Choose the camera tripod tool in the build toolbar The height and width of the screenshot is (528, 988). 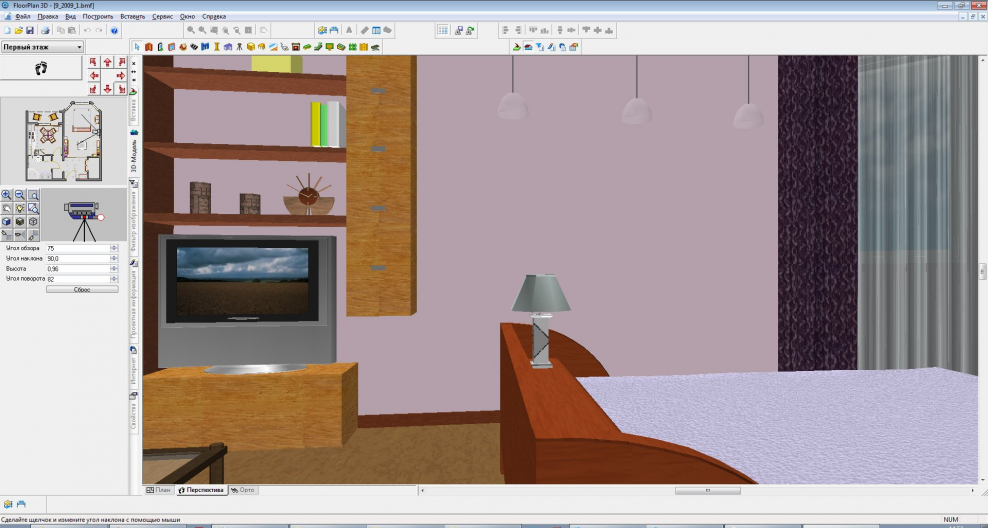point(239,47)
